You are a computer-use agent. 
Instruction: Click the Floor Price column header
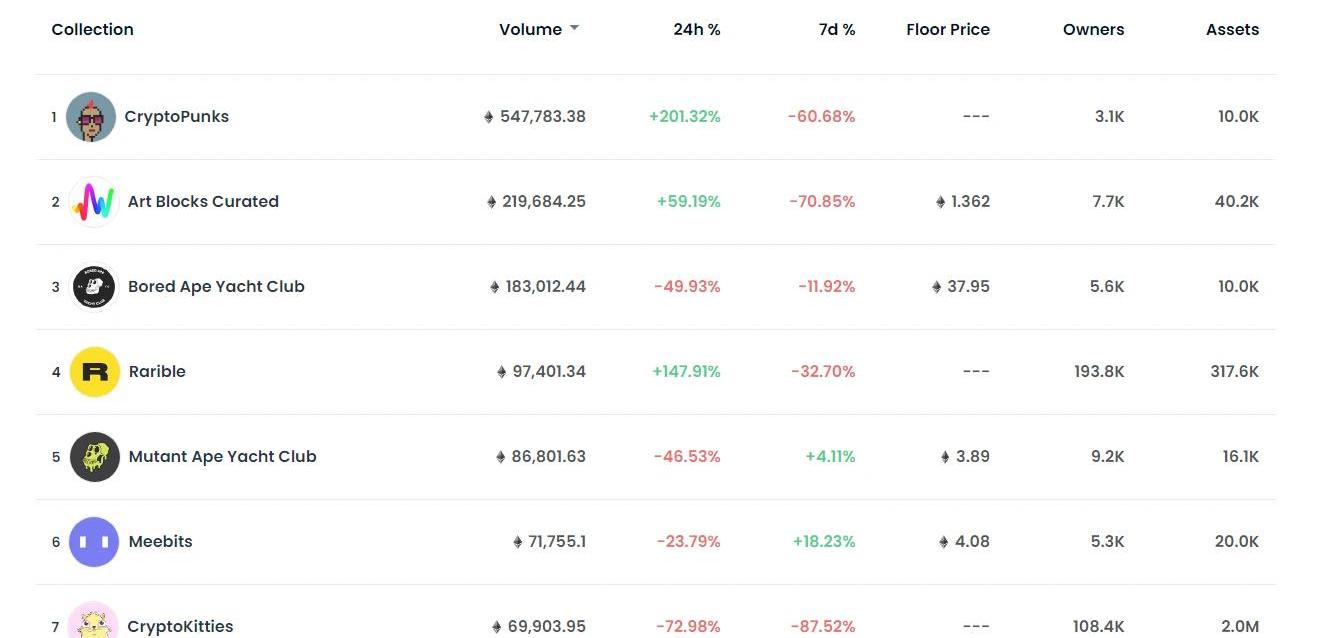pyautogui.click(x=947, y=30)
